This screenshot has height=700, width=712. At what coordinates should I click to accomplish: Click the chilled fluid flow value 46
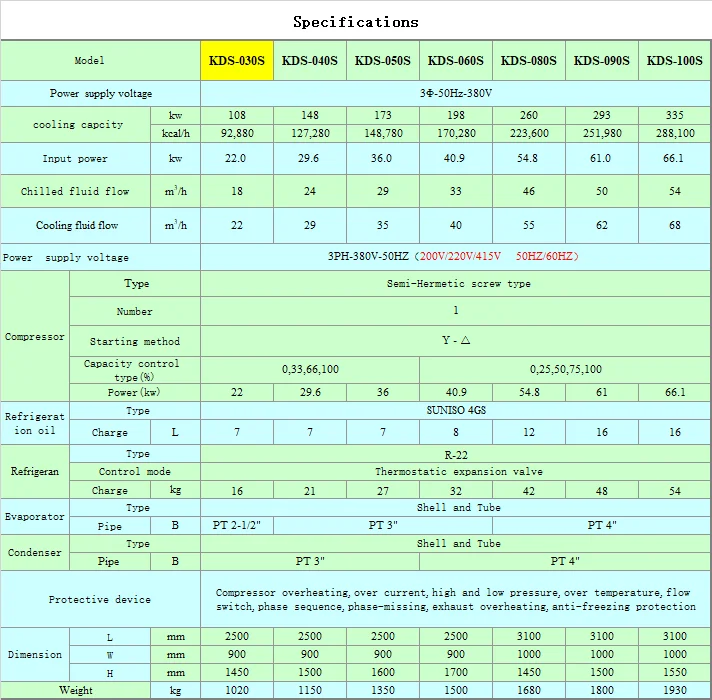529,191
